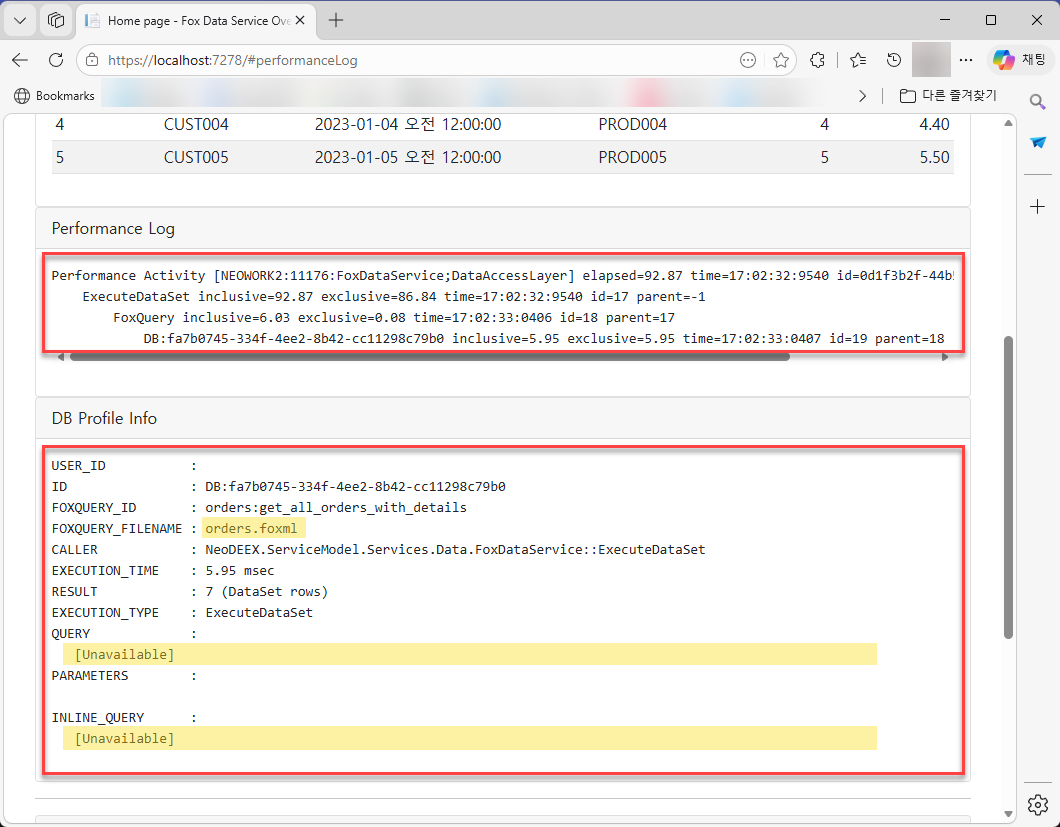Open the other favorites folder
Viewport: 1060px width, 827px height.
point(948,96)
